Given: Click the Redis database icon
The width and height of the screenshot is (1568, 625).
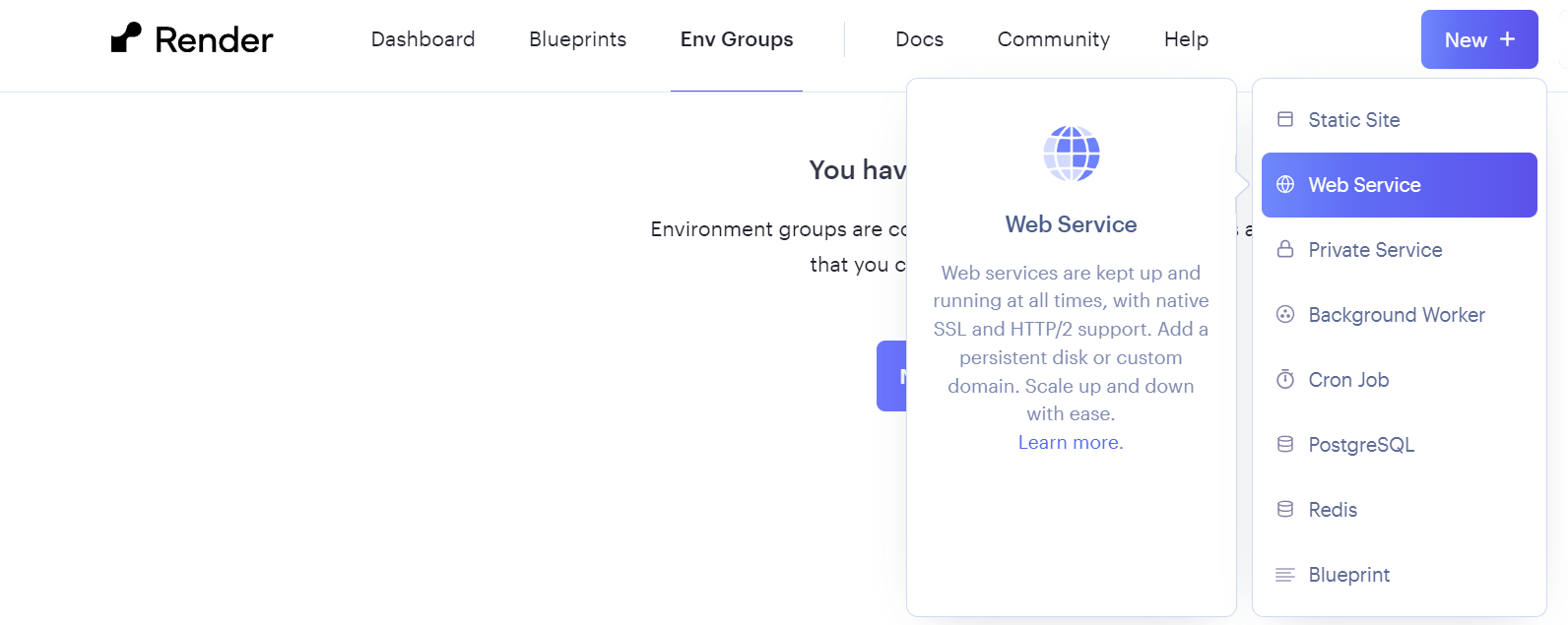Looking at the screenshot, I should (1285, 510).
